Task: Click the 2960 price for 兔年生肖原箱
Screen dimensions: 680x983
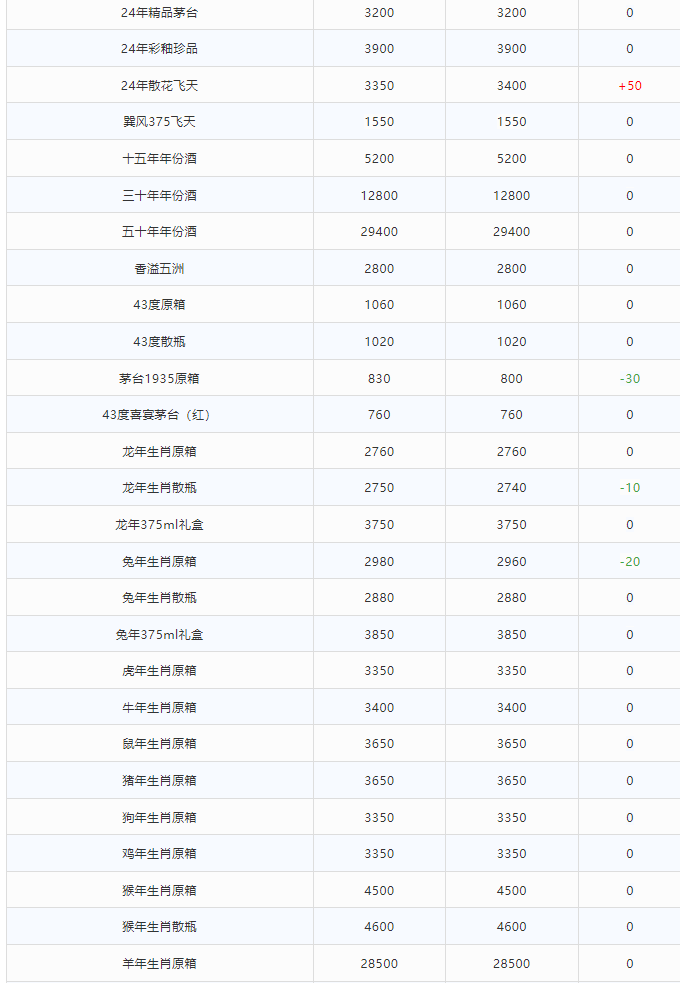Action: pyautogui.click(x=511, y=562)
